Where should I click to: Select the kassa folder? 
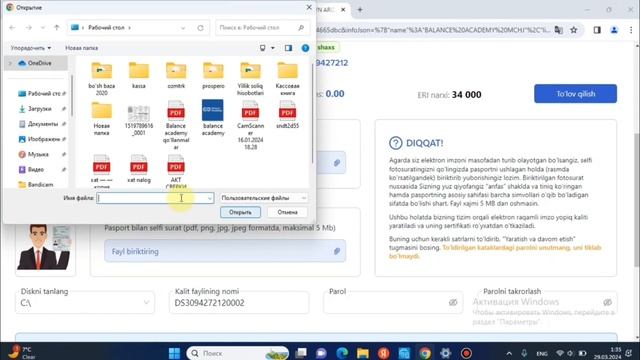point(139,76)
